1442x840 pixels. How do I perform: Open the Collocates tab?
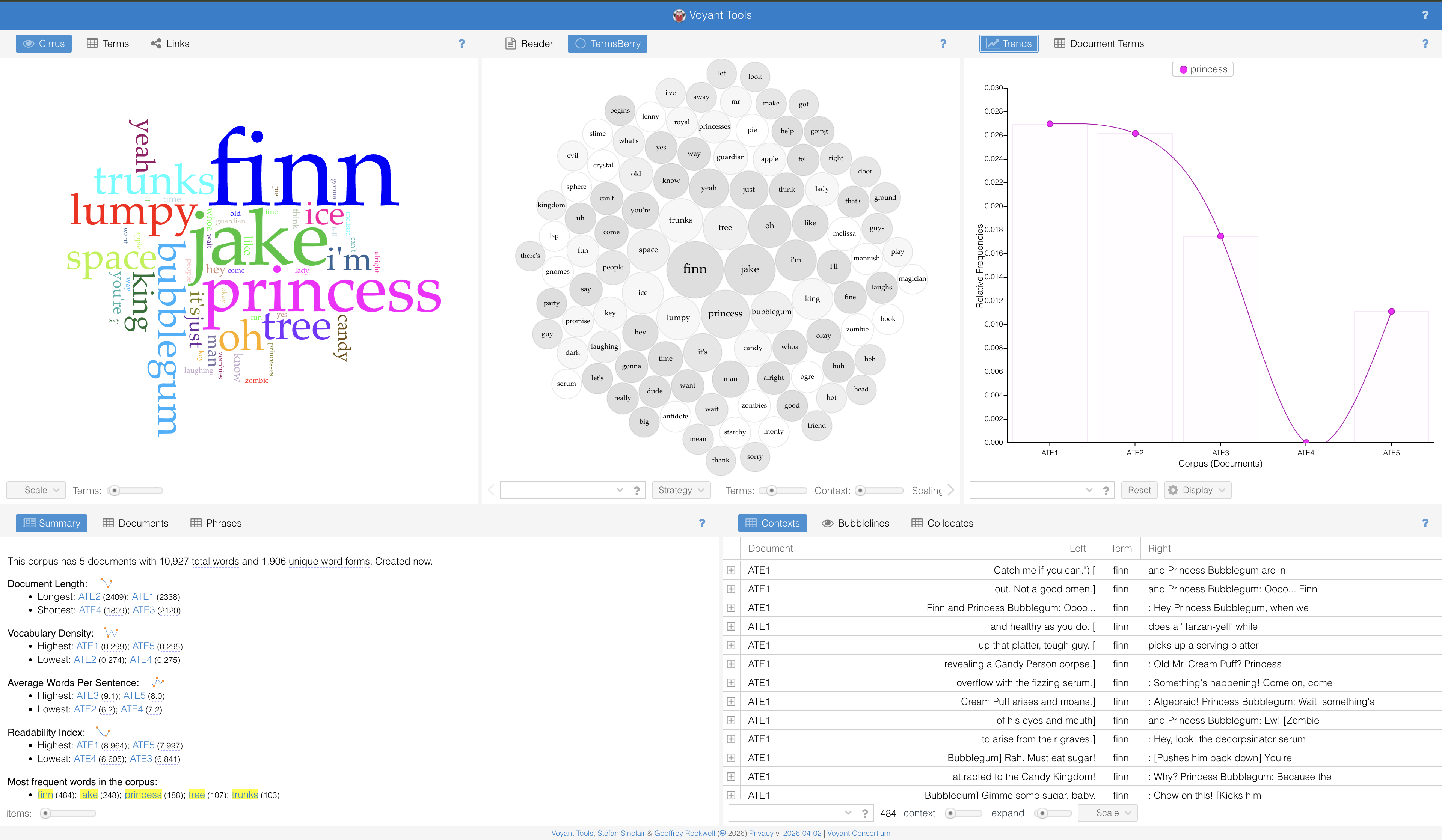pyautogui.click(x=943, y=523)
